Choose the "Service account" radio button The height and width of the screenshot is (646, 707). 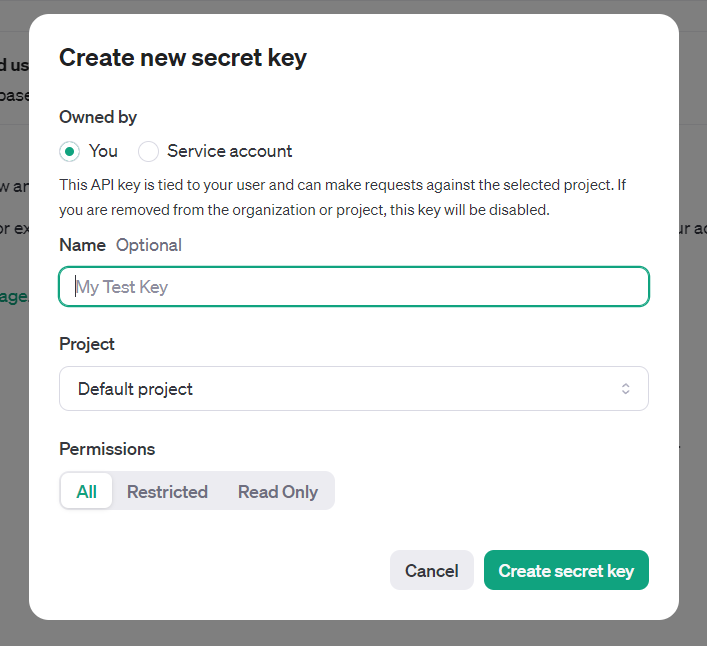(149, 152)
